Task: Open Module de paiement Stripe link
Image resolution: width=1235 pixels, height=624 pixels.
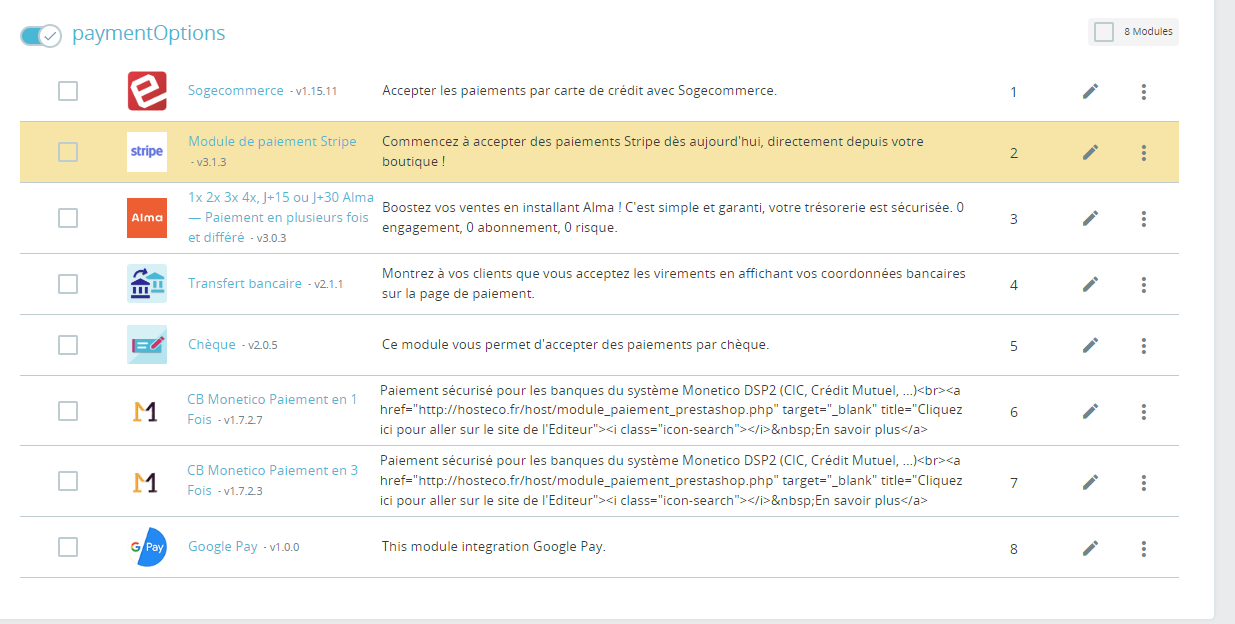Action: [x=272, y=141]
